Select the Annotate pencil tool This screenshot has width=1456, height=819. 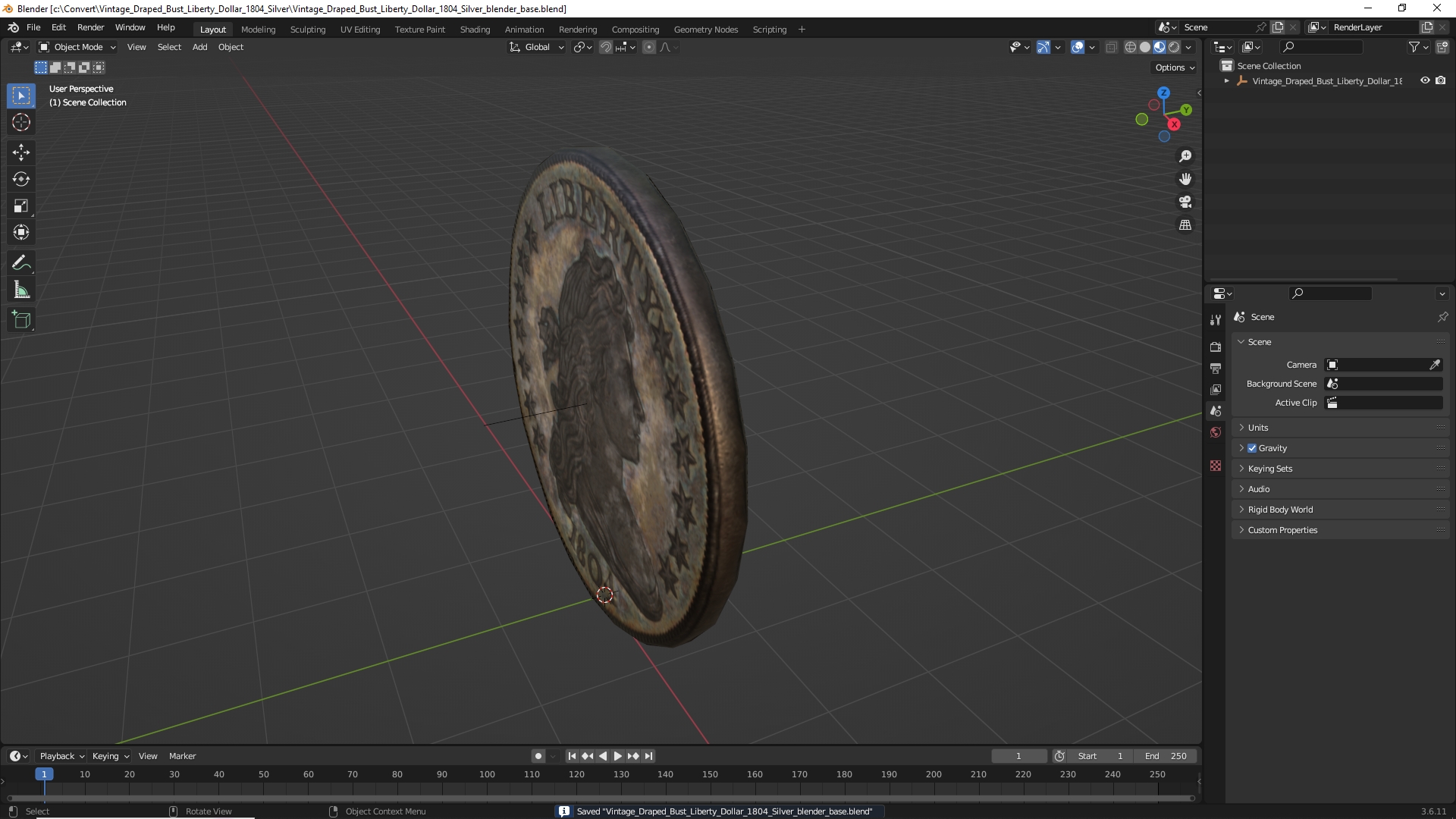[x=21, y=263]
